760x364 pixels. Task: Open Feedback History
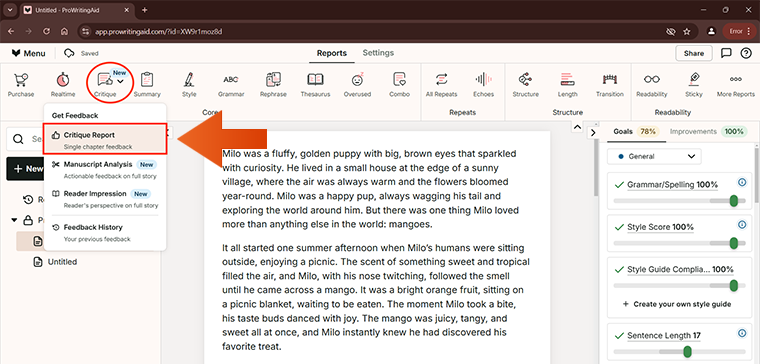click(105, 232)
